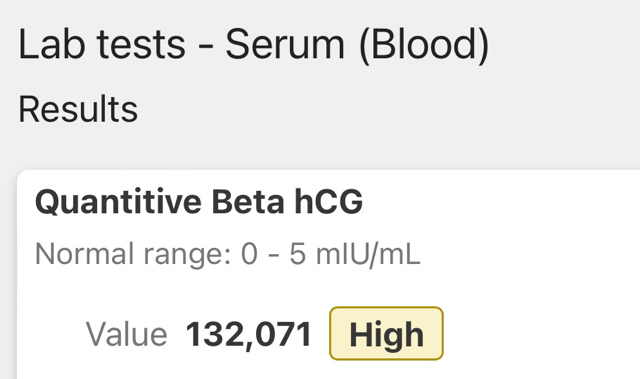Click the word Beta in the test name
640x379 pixels.
click(248, 202)
